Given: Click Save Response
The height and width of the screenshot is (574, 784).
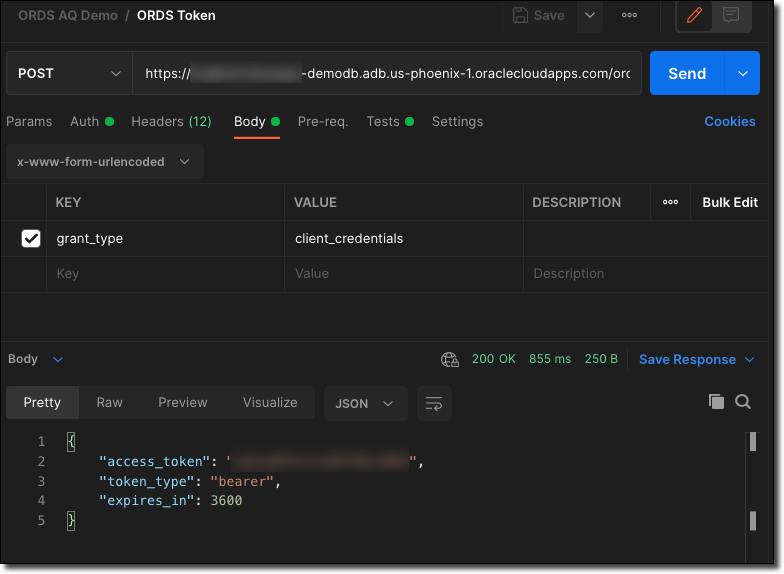Looking at the screenshot, I should [x=687, y=360].
